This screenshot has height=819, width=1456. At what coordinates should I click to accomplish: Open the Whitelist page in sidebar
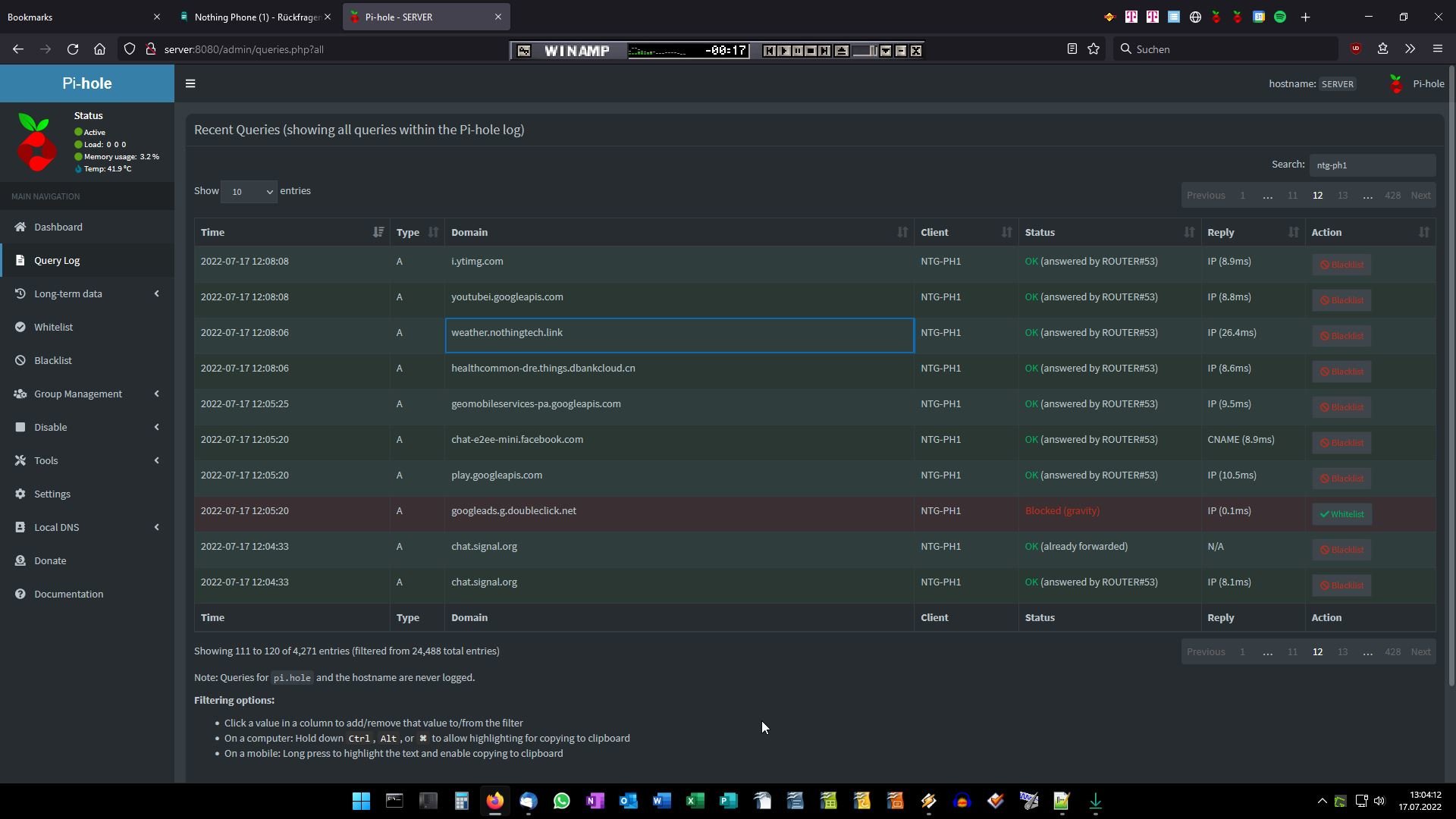[53, 327]
